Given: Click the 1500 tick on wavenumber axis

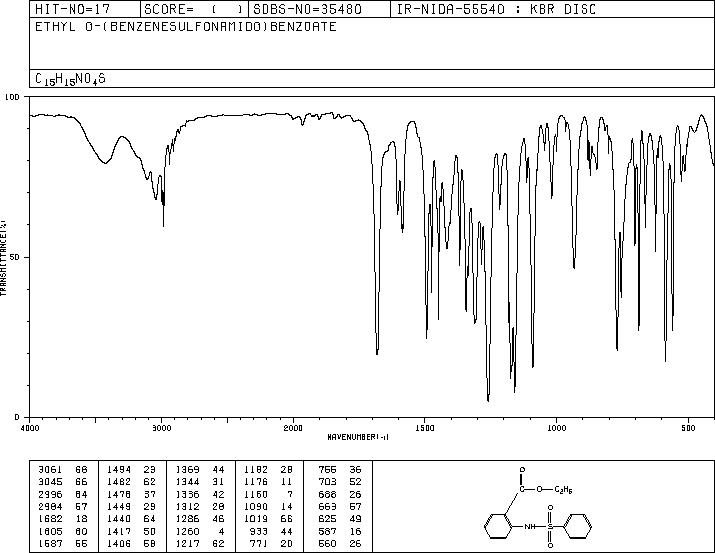Looking at the screenshot, I should (x=425, y=427).
